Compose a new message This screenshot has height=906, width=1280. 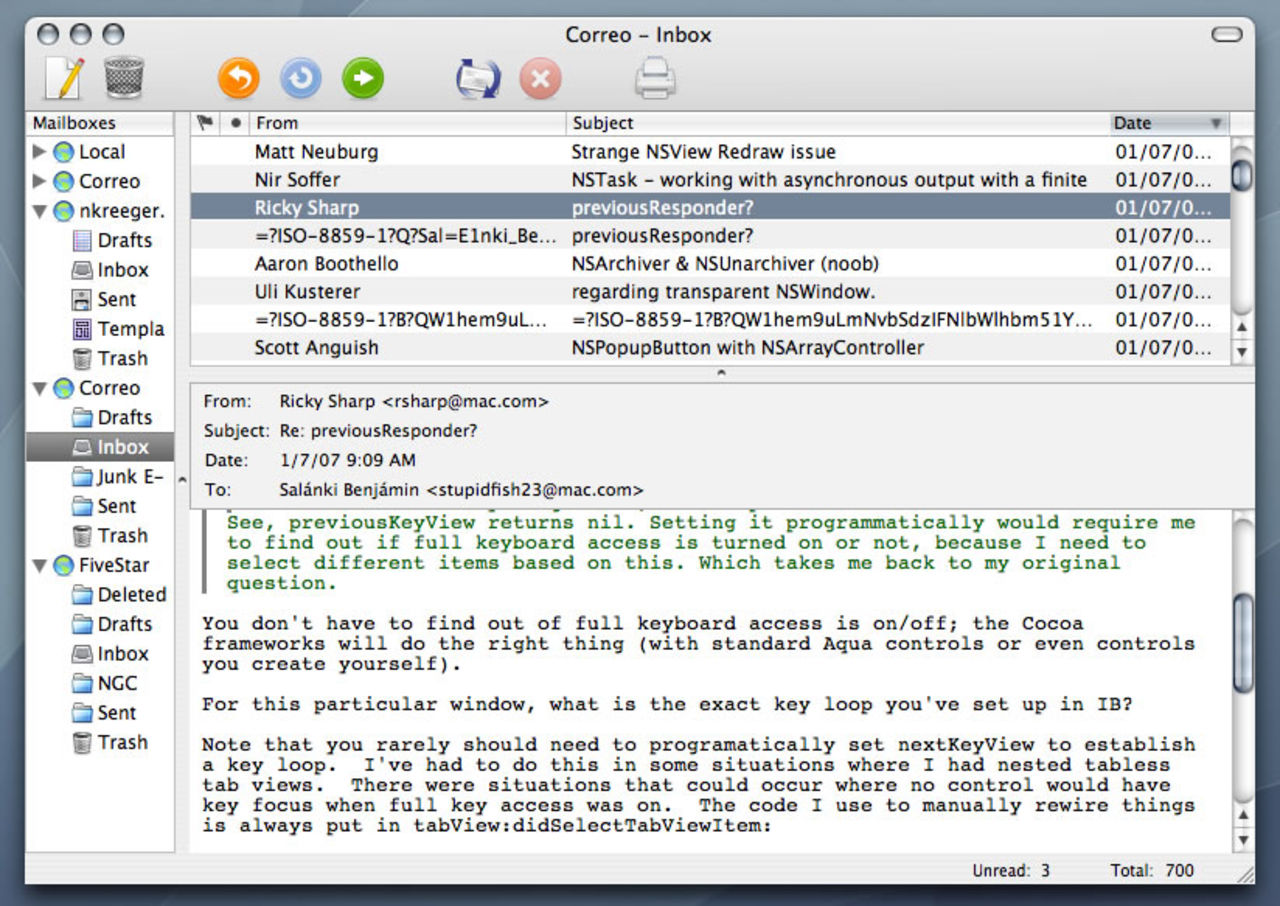click(x=62, y=77)
